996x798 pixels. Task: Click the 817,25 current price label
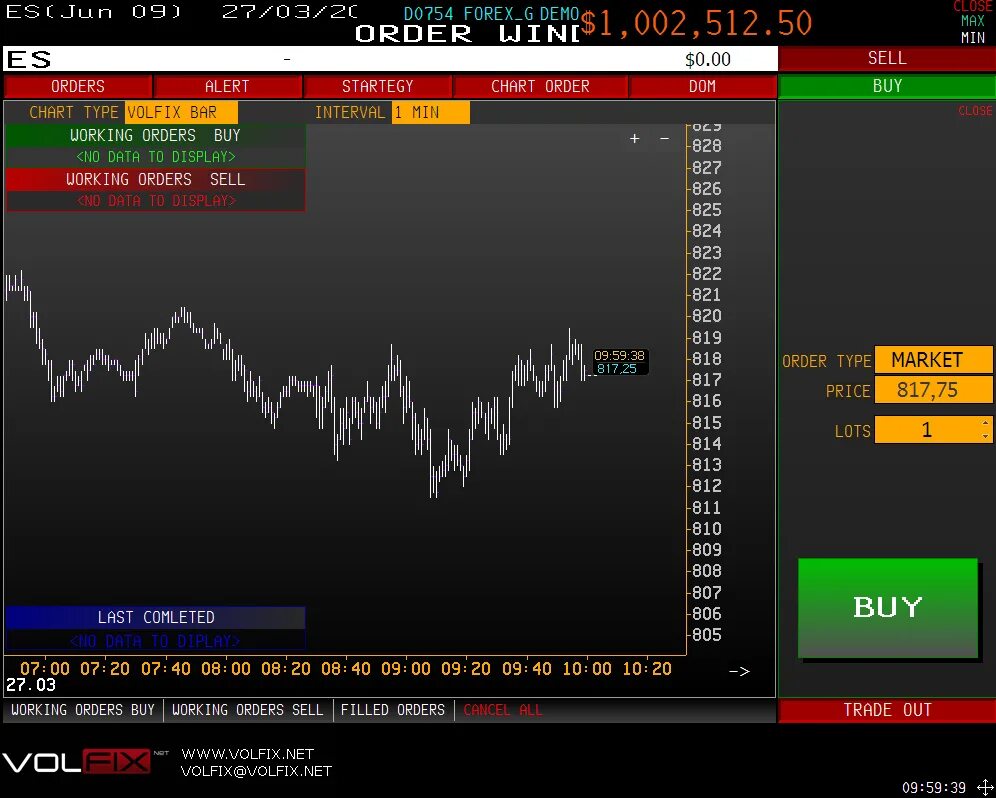[x=616, y=369]
